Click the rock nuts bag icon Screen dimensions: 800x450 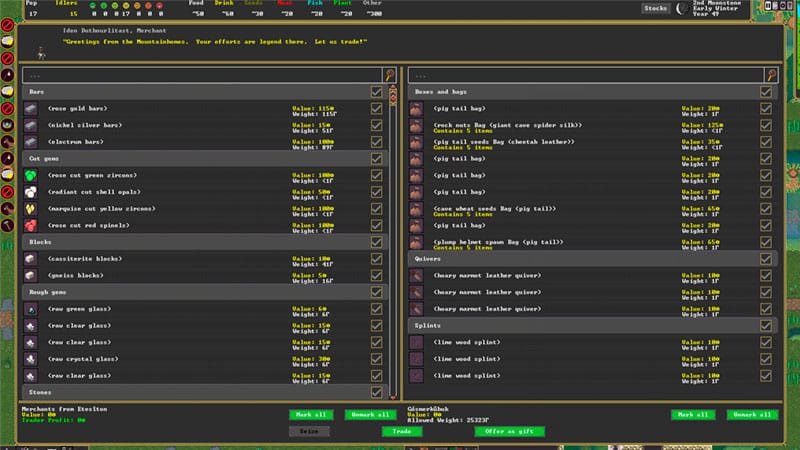[x=416, y=125]
